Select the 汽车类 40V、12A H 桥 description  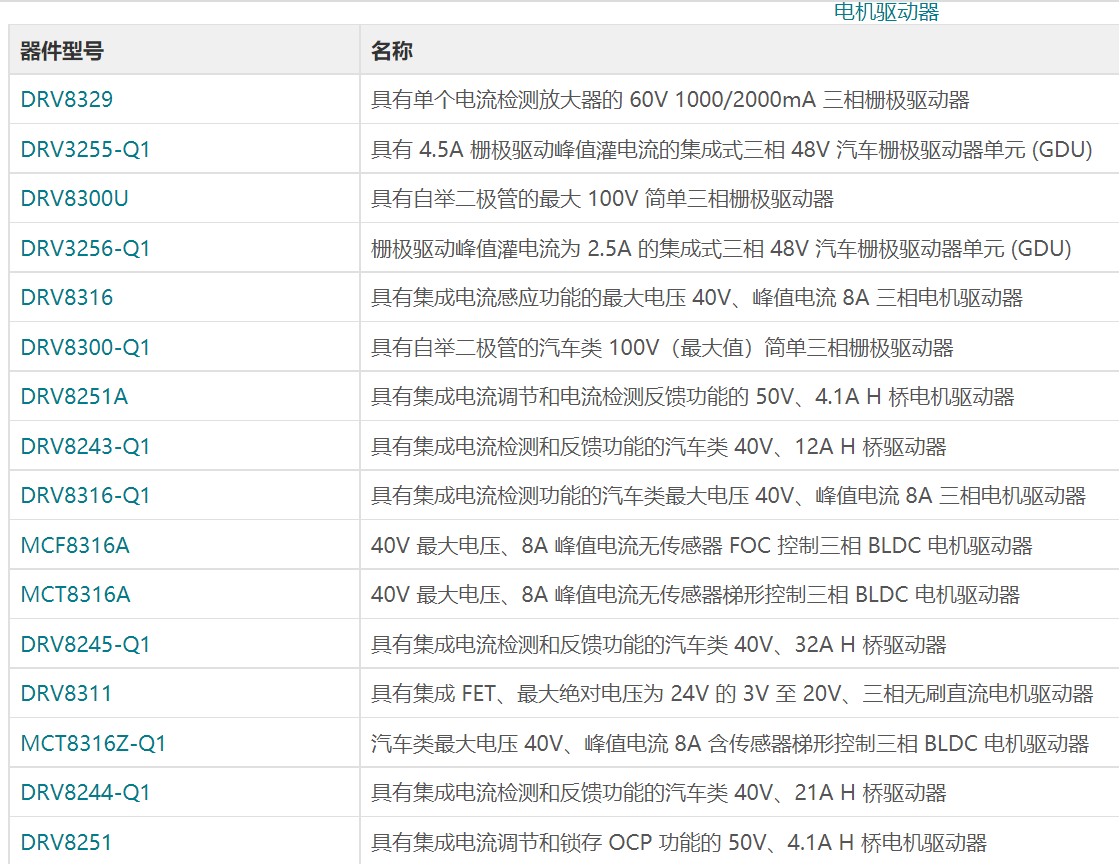tap(659, 447)
